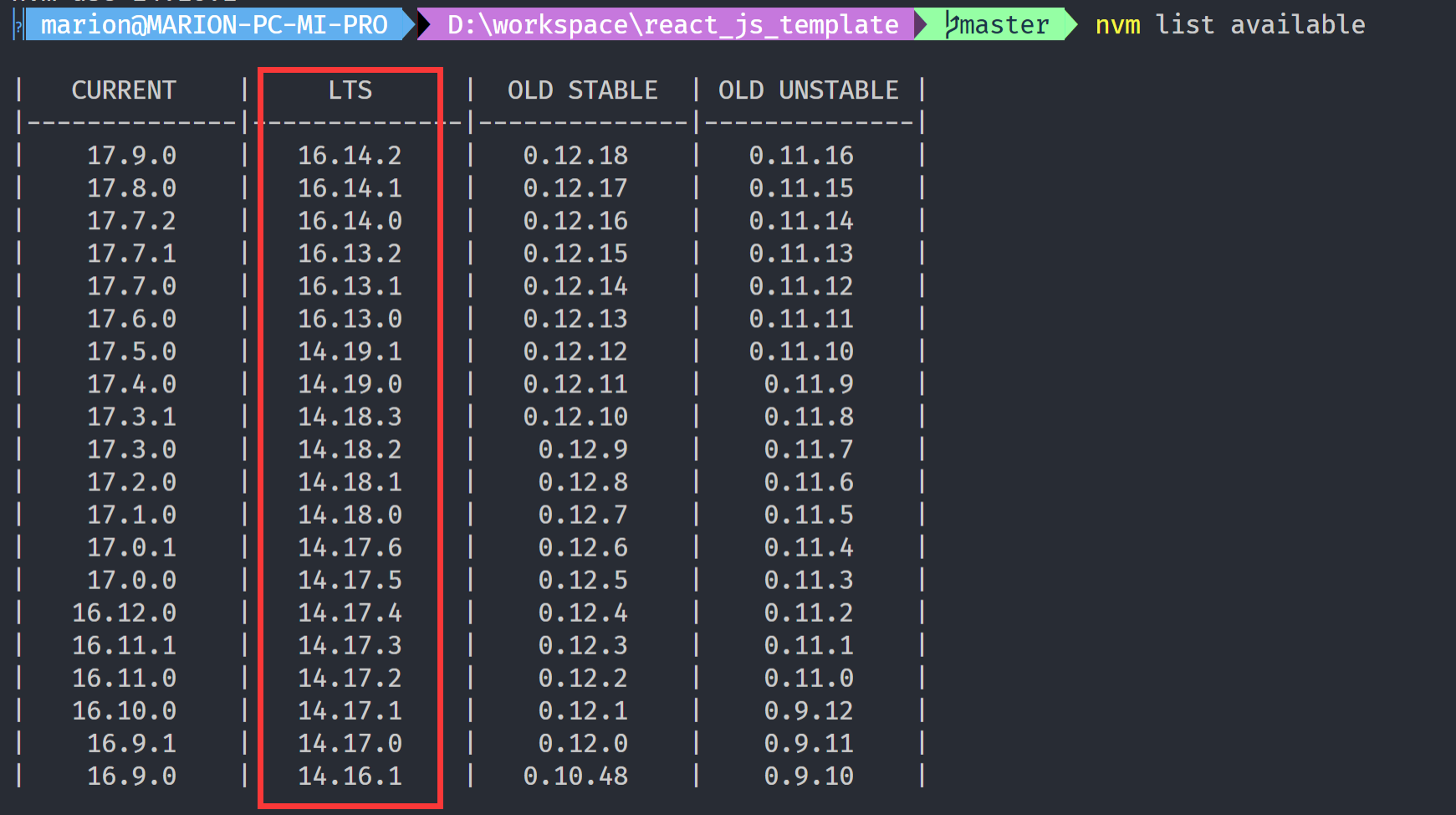This screenshot has height=815, width=1456.
Task: Click LTS version 16.13.0
Action: pos(350,319)
